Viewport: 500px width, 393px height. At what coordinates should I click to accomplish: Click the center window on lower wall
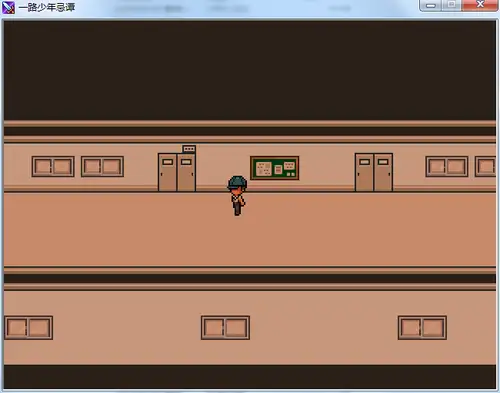click(225, 328)
